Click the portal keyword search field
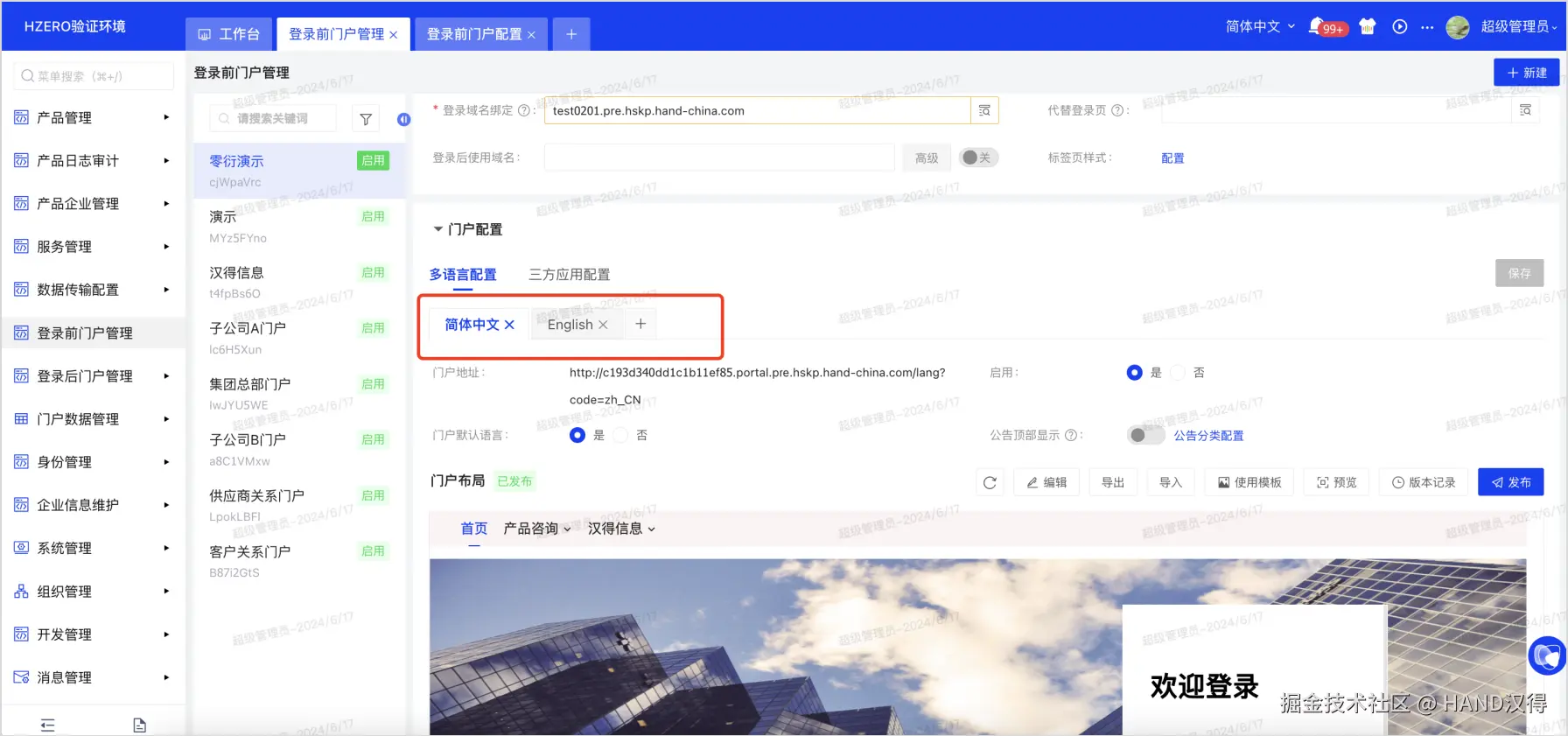This screenshot has height=736, width=1568. pos(273,118)
